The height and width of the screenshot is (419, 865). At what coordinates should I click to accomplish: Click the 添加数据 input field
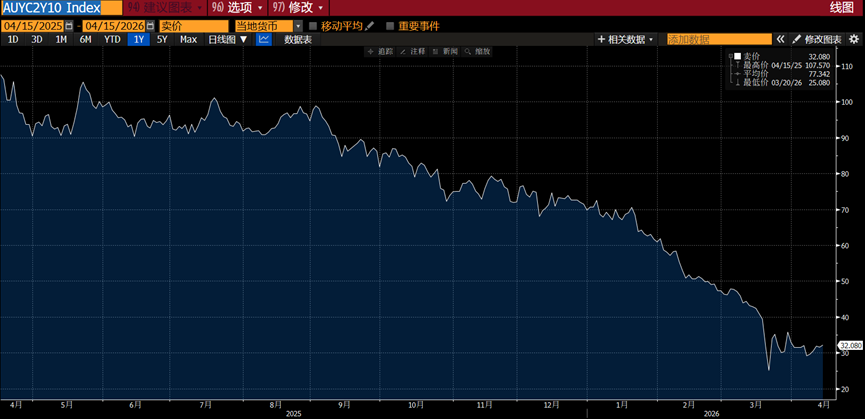(x=719, y=40)
